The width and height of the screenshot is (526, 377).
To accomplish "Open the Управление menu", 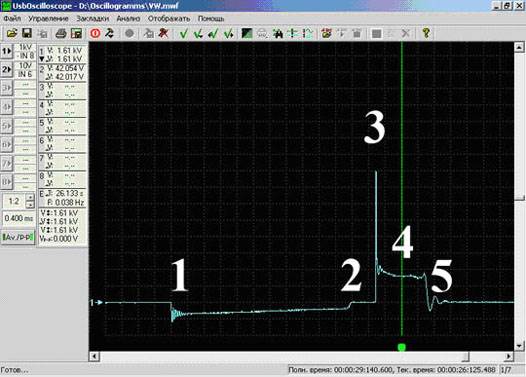I will click(48, 19).
